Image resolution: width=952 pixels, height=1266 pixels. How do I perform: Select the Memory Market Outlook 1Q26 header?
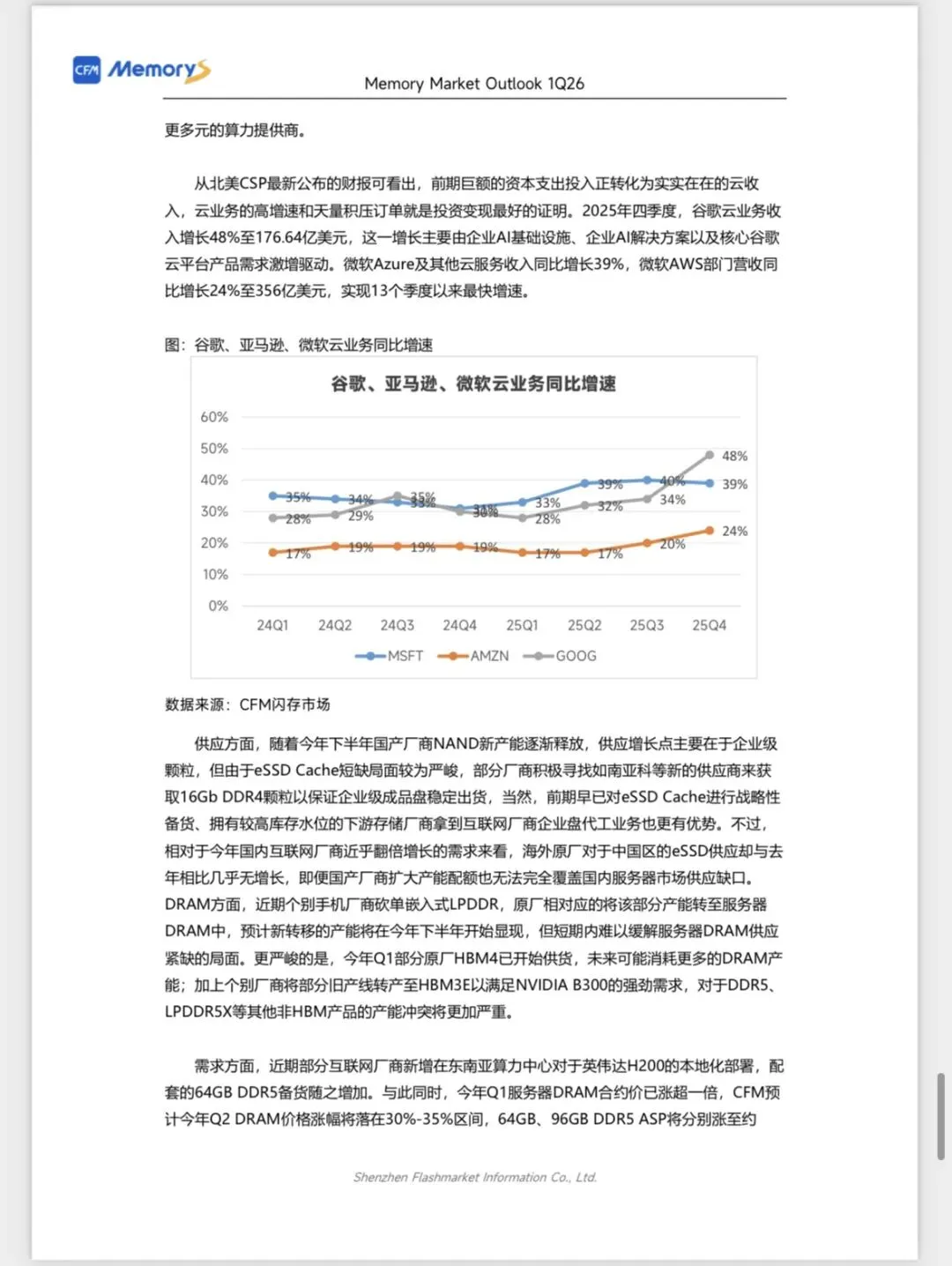[x=476, y=84]
